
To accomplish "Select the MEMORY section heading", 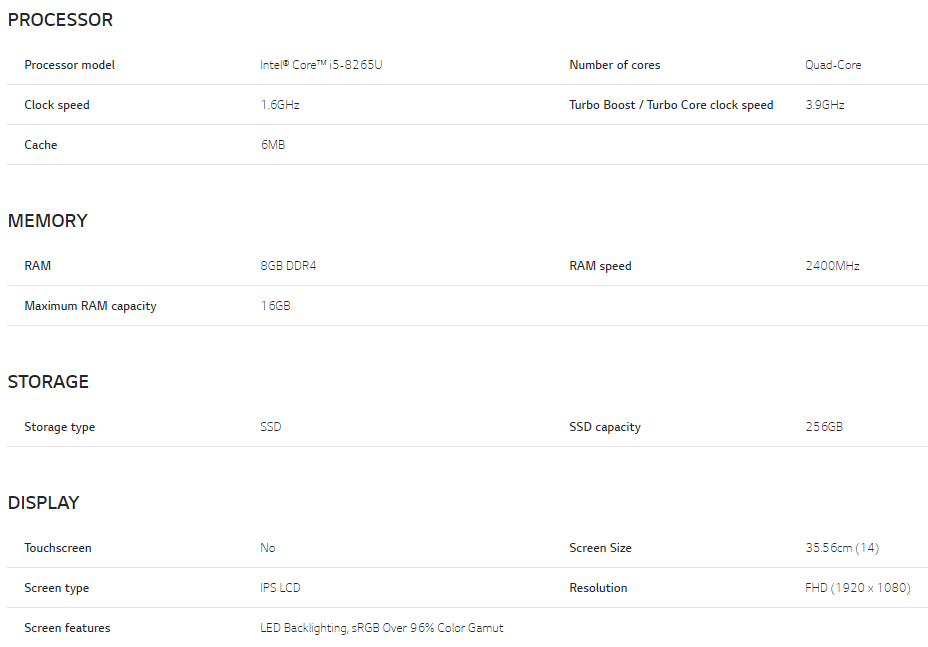I will 47,221.
